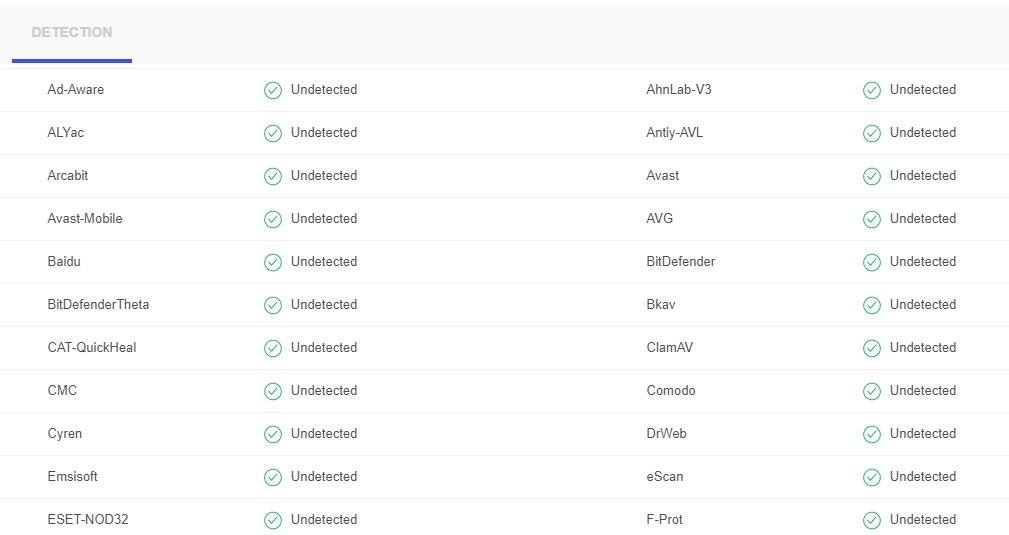This screenshot has width=1009, height=535.
Task: Click the Cyren result check icon
Action: point(273,434)
